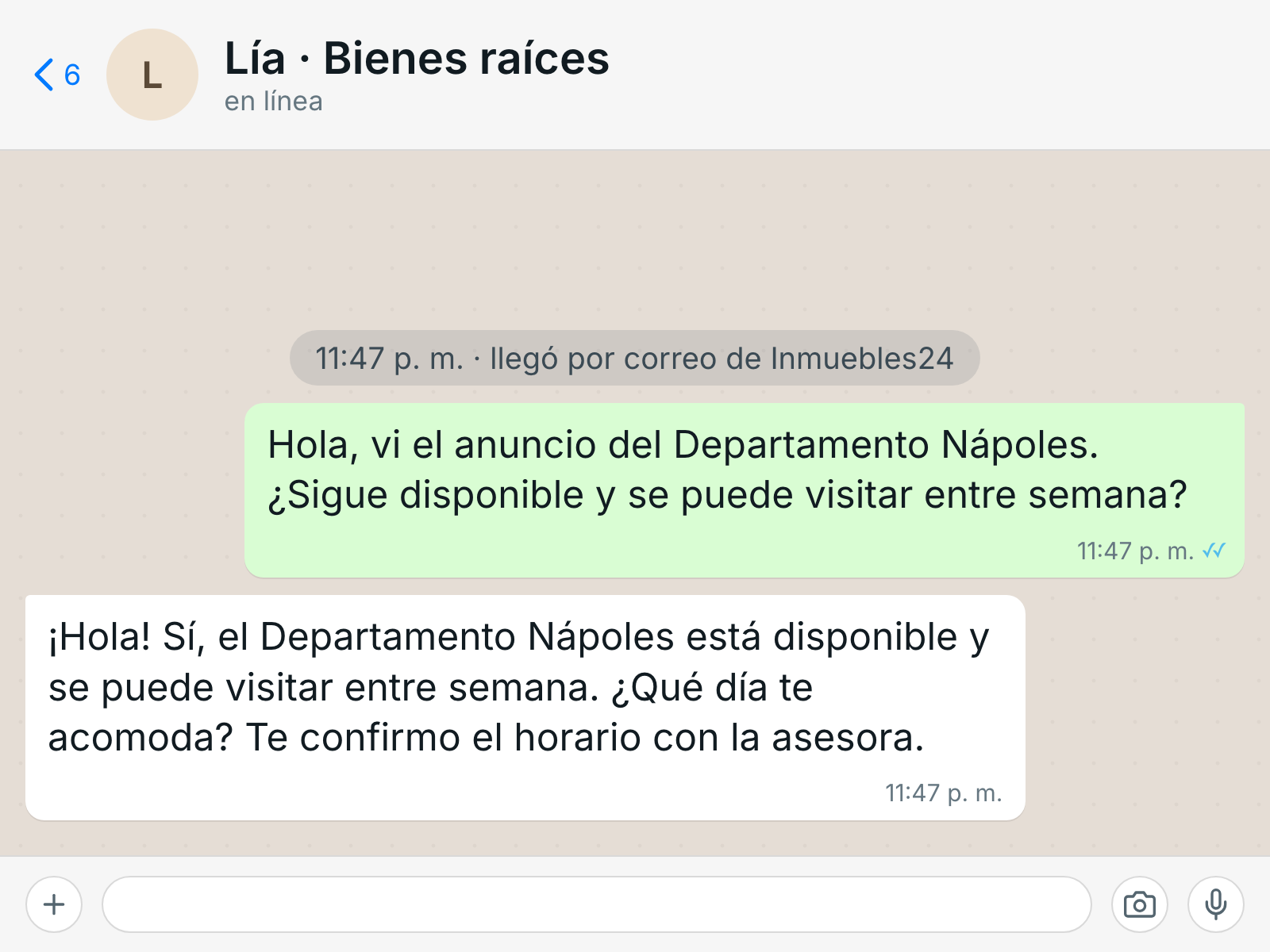This screenshot has height=952, width=1270.
Task: Tap the Inmuebles24 email notice pill
Action: [635, 358]
